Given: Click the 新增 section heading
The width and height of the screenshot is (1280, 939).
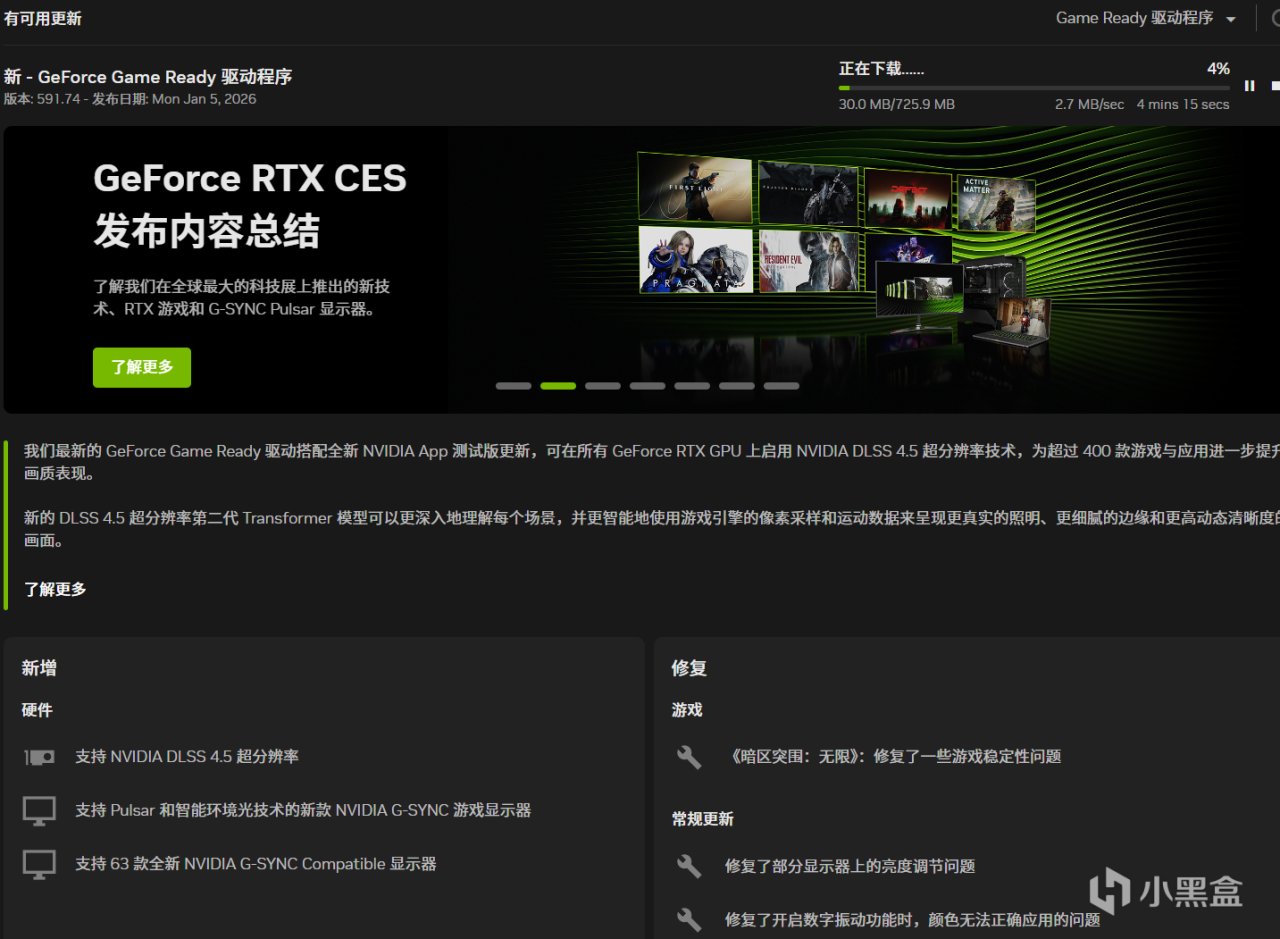Looking at the screenshot, I should tap(39, 668).
